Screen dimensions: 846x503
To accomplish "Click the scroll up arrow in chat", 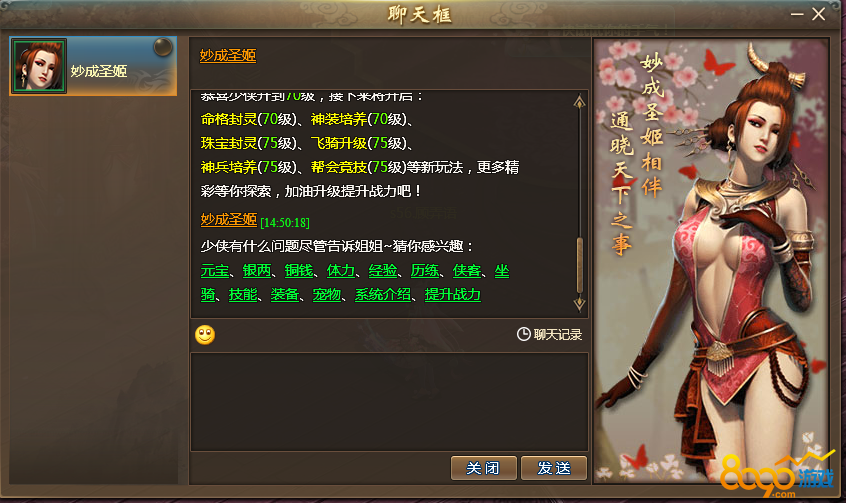I will pyautogui.click(x=579, y=101).
